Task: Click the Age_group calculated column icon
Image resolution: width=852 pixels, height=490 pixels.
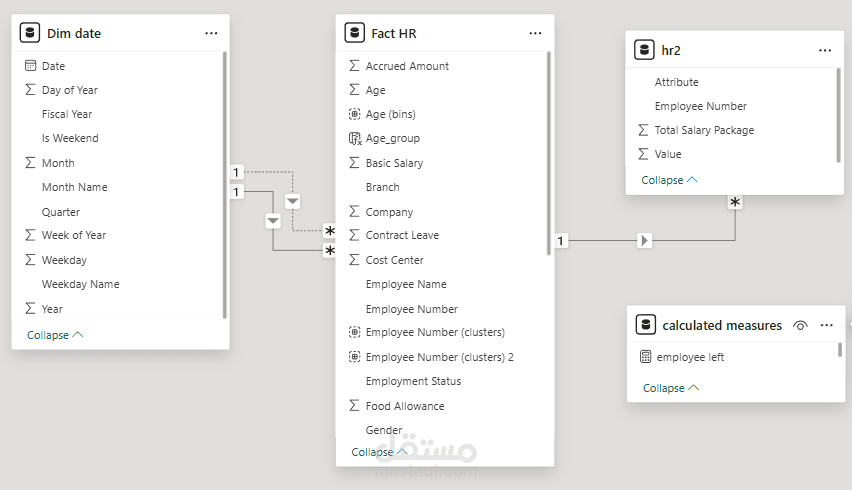Action: [354, 138]
